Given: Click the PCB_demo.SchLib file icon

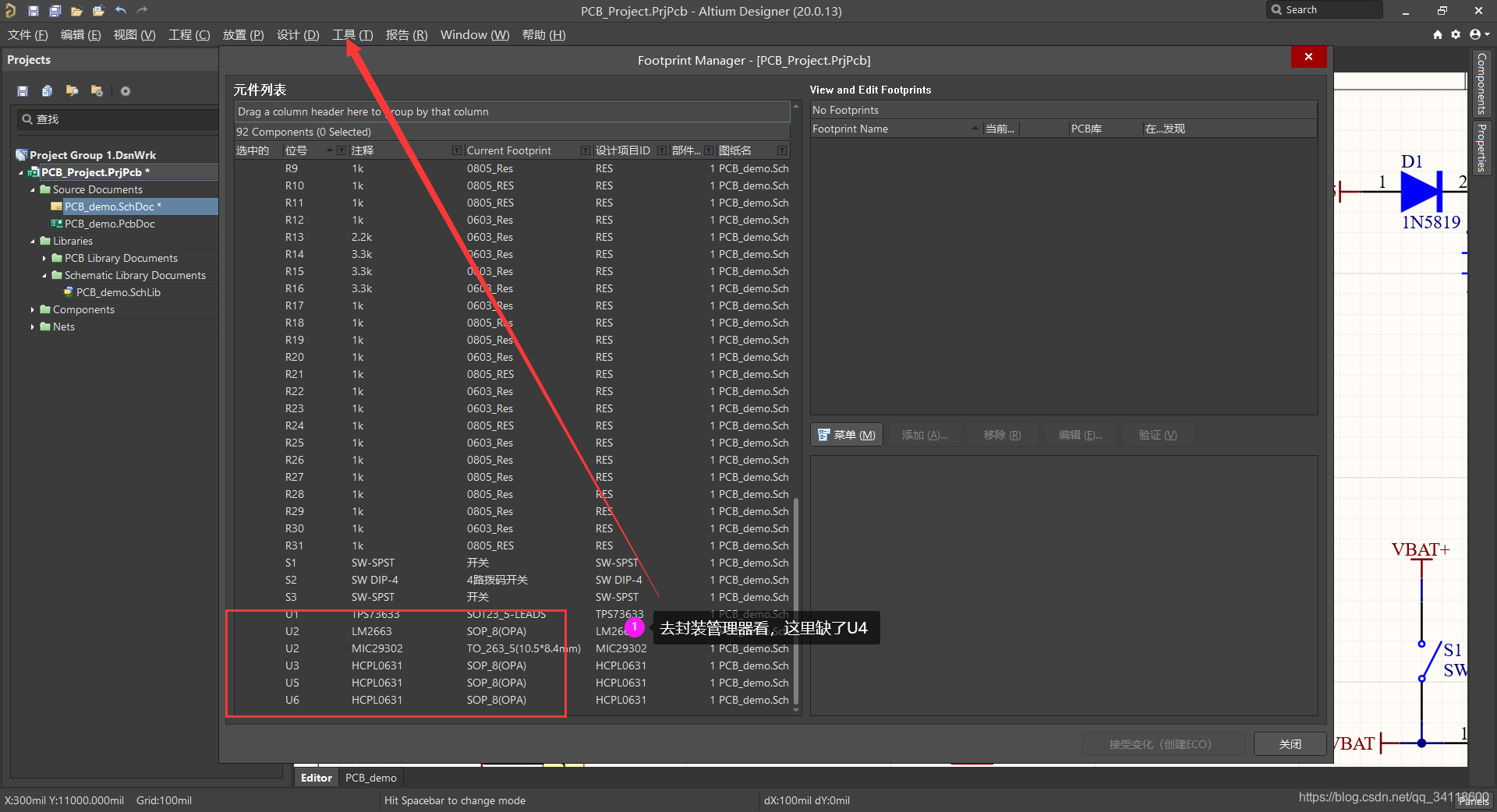Looking at the screenshot, I should (69, 292).
